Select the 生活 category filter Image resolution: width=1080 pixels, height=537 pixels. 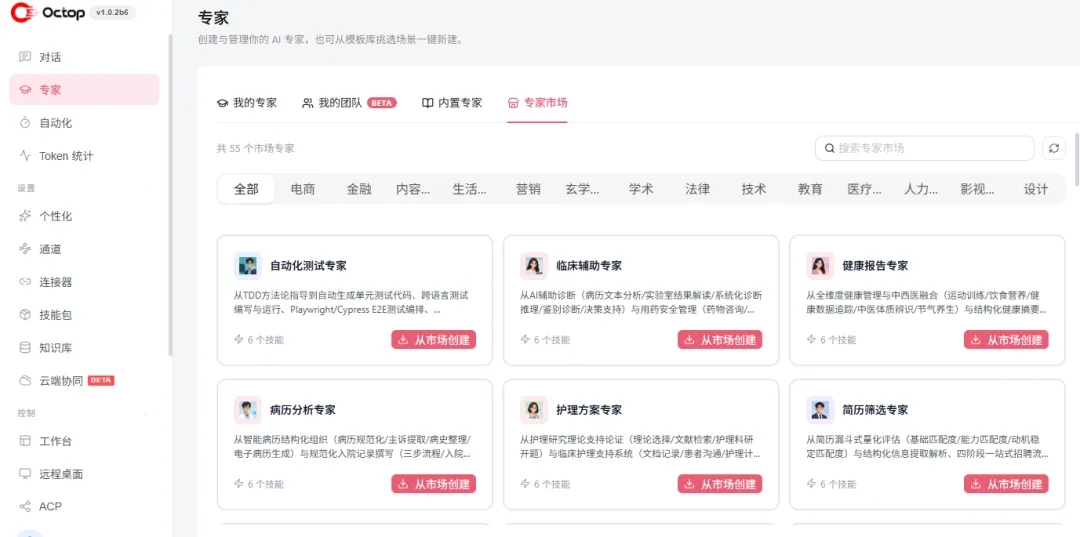pyautogui.click(x=470, y=189)
